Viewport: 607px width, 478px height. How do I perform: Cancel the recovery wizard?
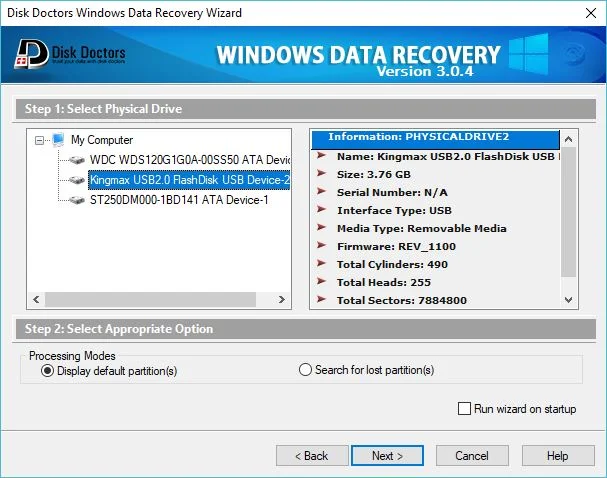(472, 456)
